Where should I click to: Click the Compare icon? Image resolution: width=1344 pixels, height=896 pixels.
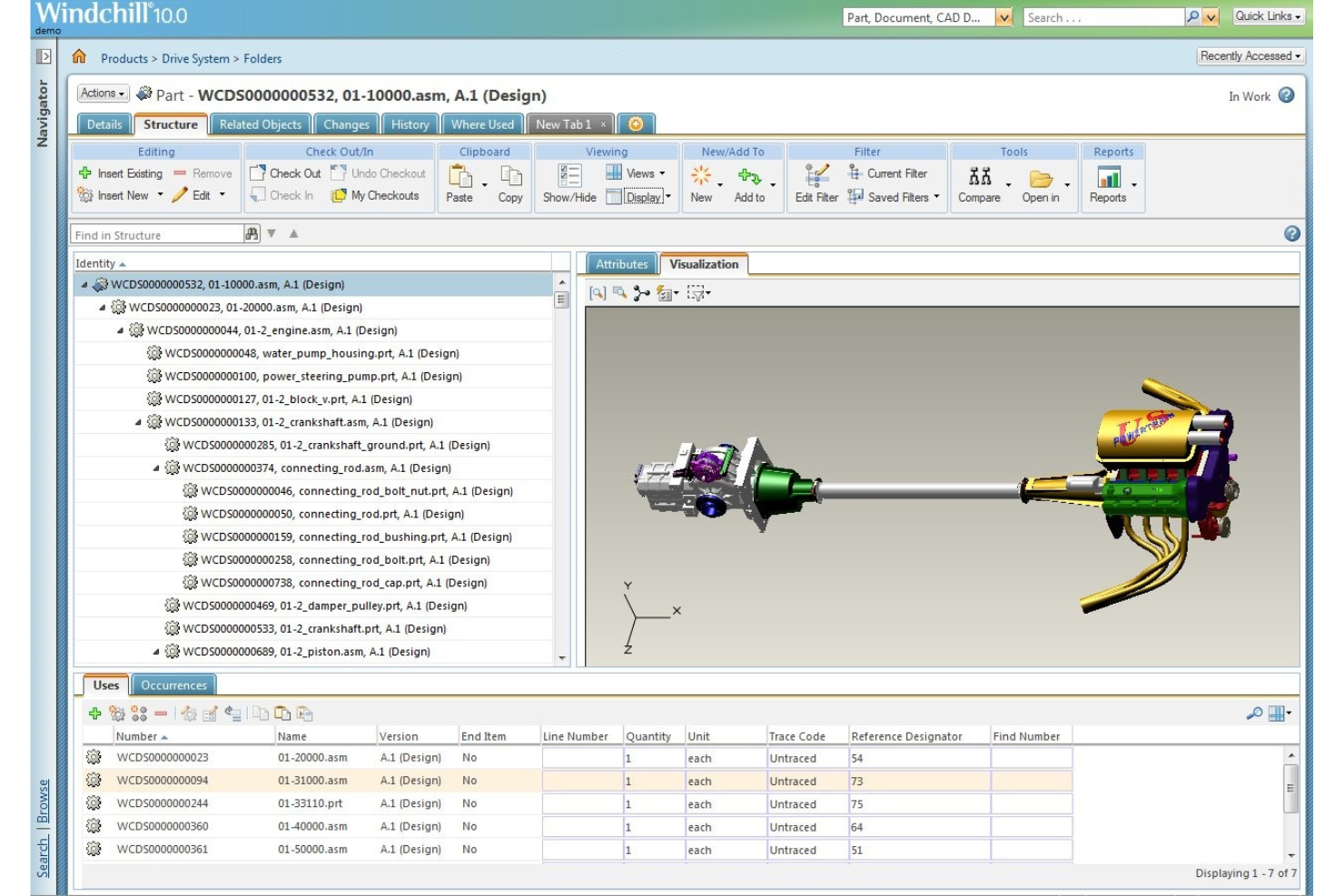click(x=980, y=176)
